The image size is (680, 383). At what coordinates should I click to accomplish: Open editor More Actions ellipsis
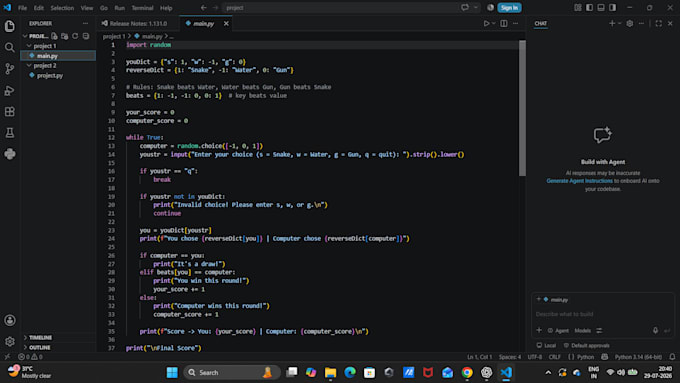pos(515,23)
